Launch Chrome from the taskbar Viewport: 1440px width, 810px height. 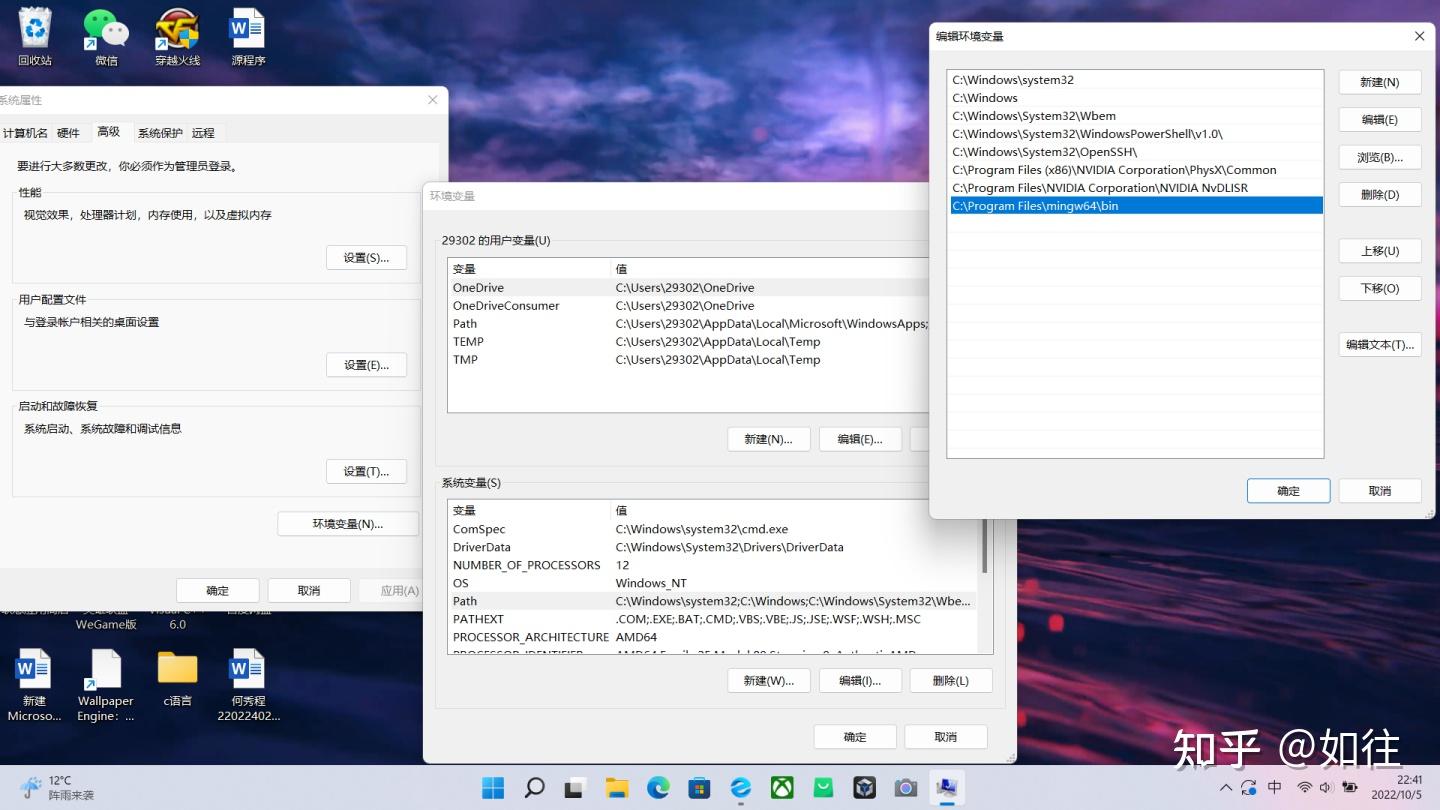[x=657, y=787]
